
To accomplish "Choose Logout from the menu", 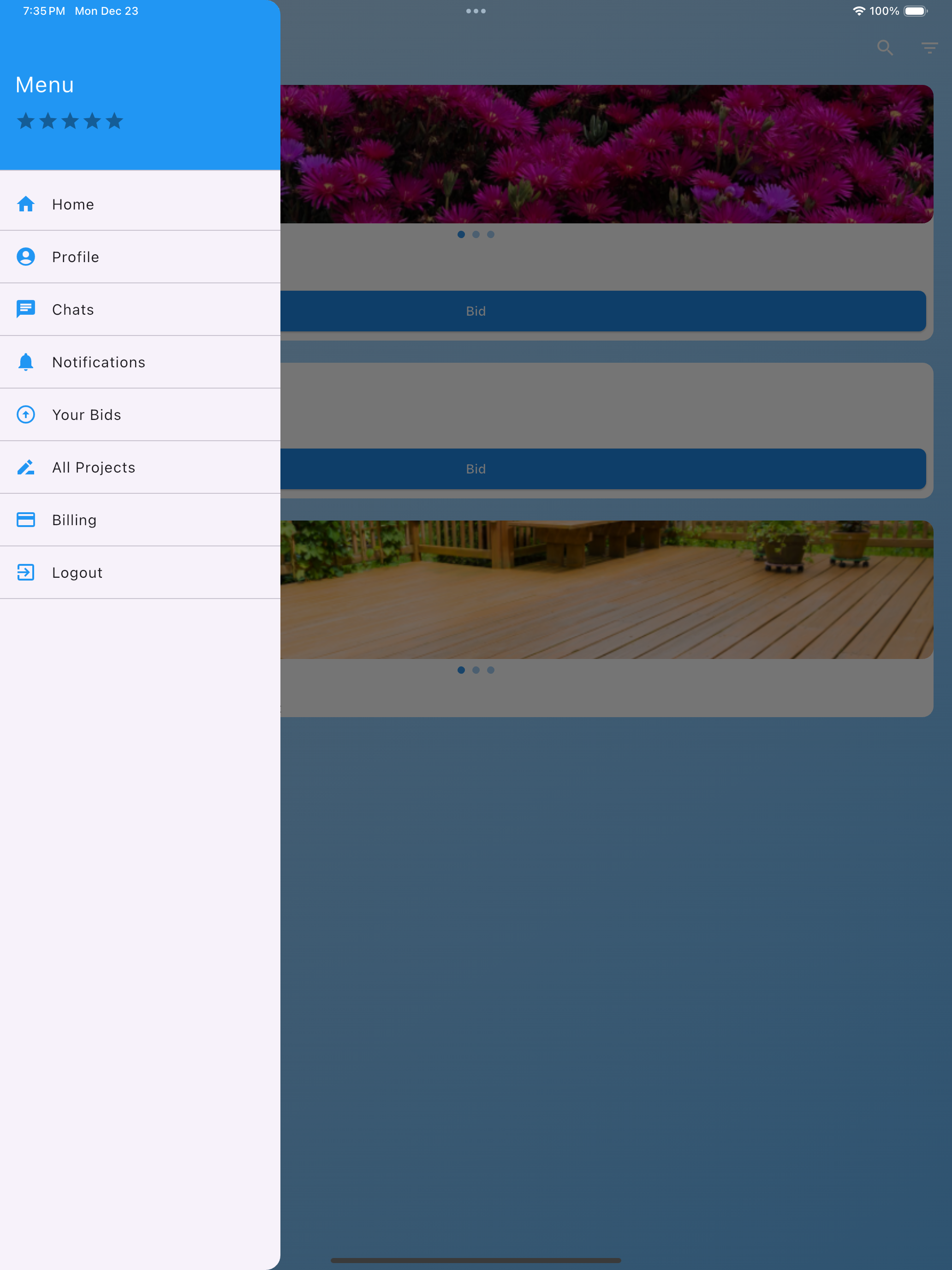I will click(140, 572).
